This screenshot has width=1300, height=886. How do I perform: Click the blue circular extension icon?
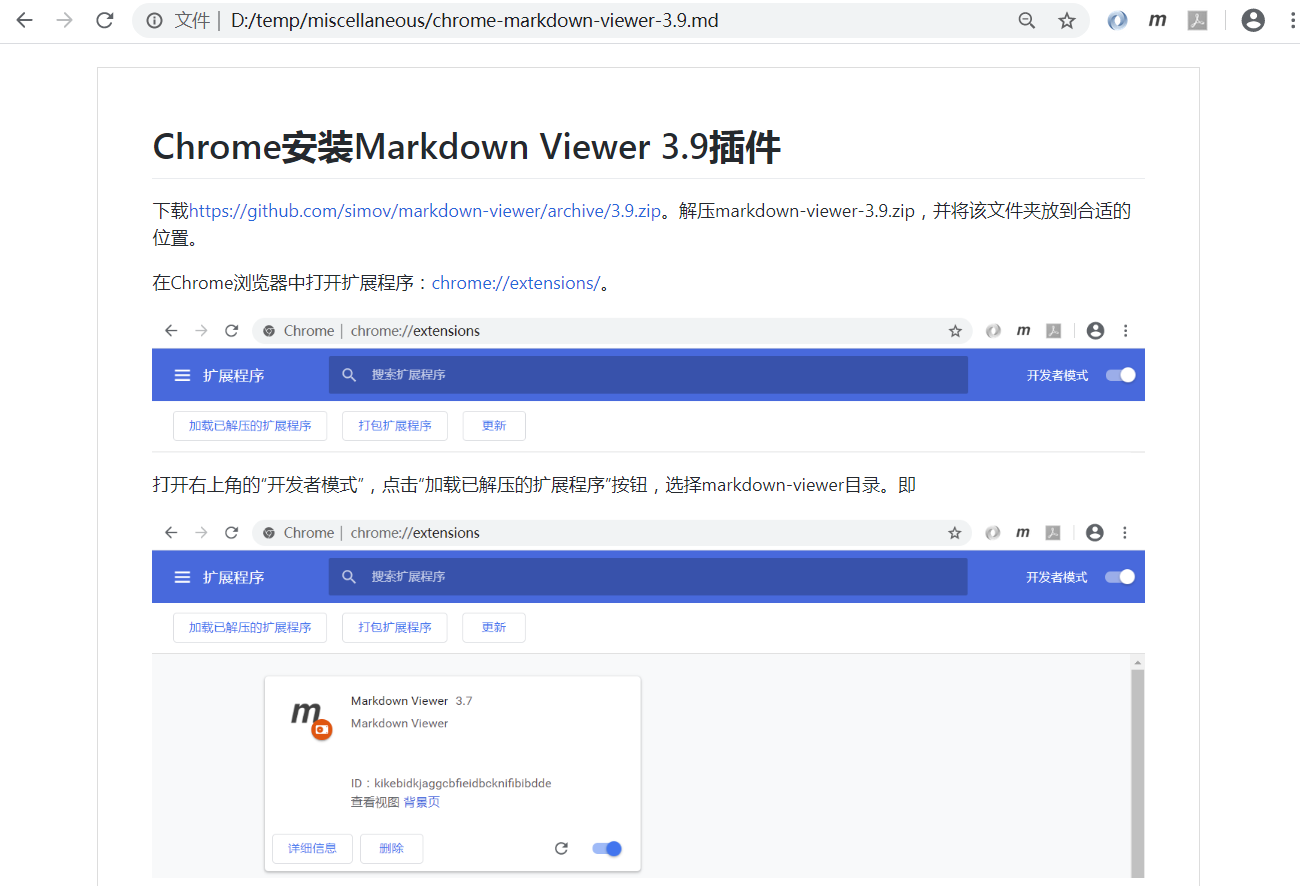click(x=1117, y=20)
